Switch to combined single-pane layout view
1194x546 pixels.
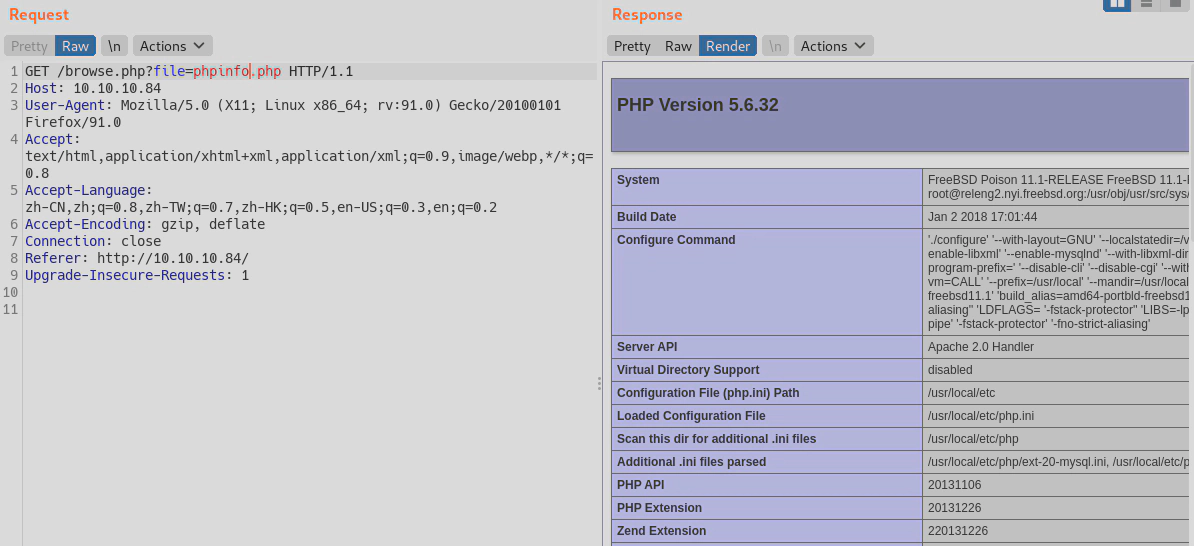[x=1175, y=4]
